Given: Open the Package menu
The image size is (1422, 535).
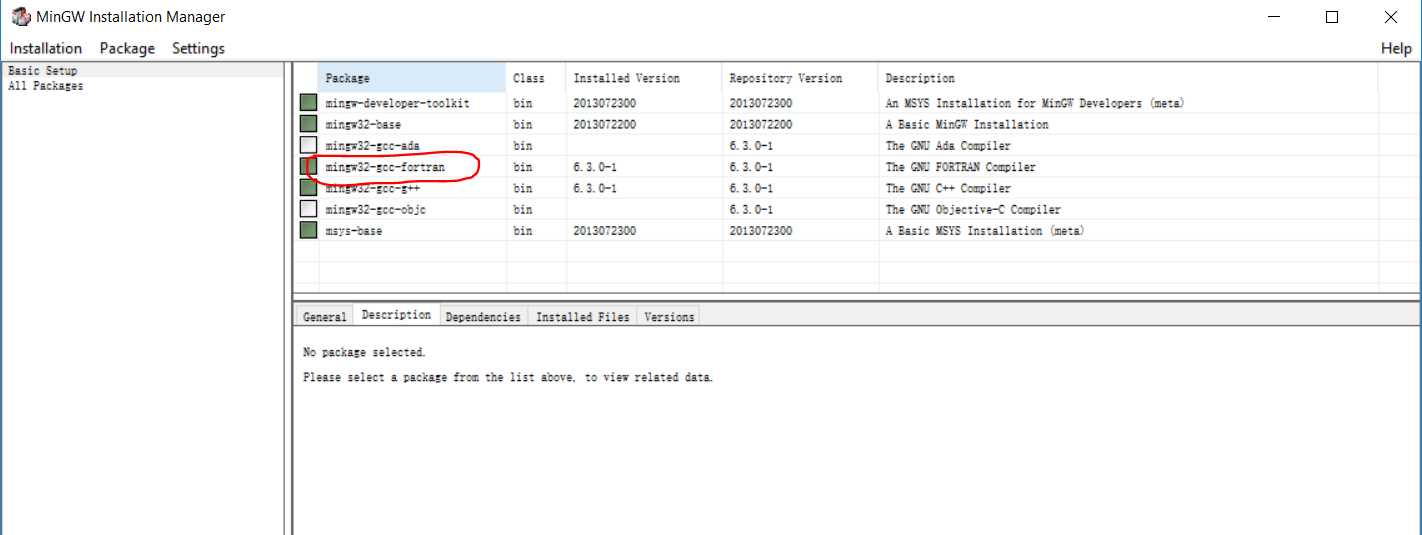Looking at the screenshot, I should (127, 48).
